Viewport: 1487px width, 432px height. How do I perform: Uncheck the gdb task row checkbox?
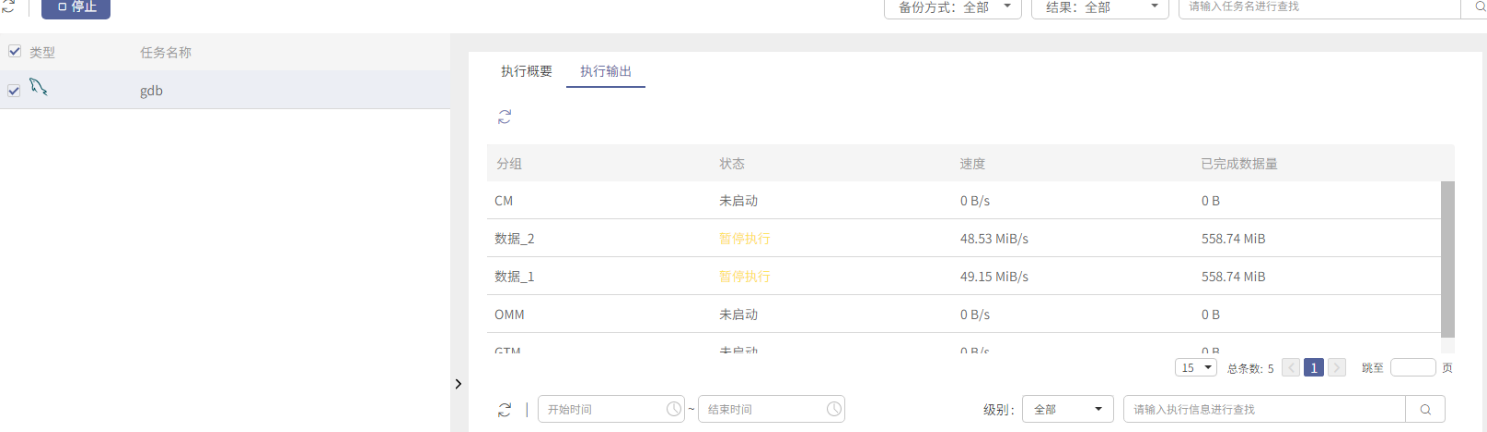[14, 91]
